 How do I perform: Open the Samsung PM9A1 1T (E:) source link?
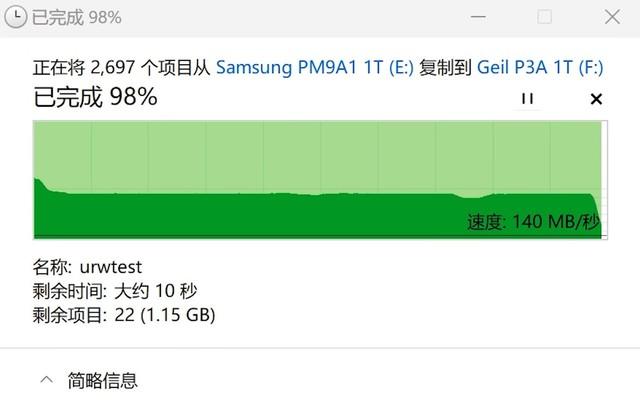tap(315, 67)
